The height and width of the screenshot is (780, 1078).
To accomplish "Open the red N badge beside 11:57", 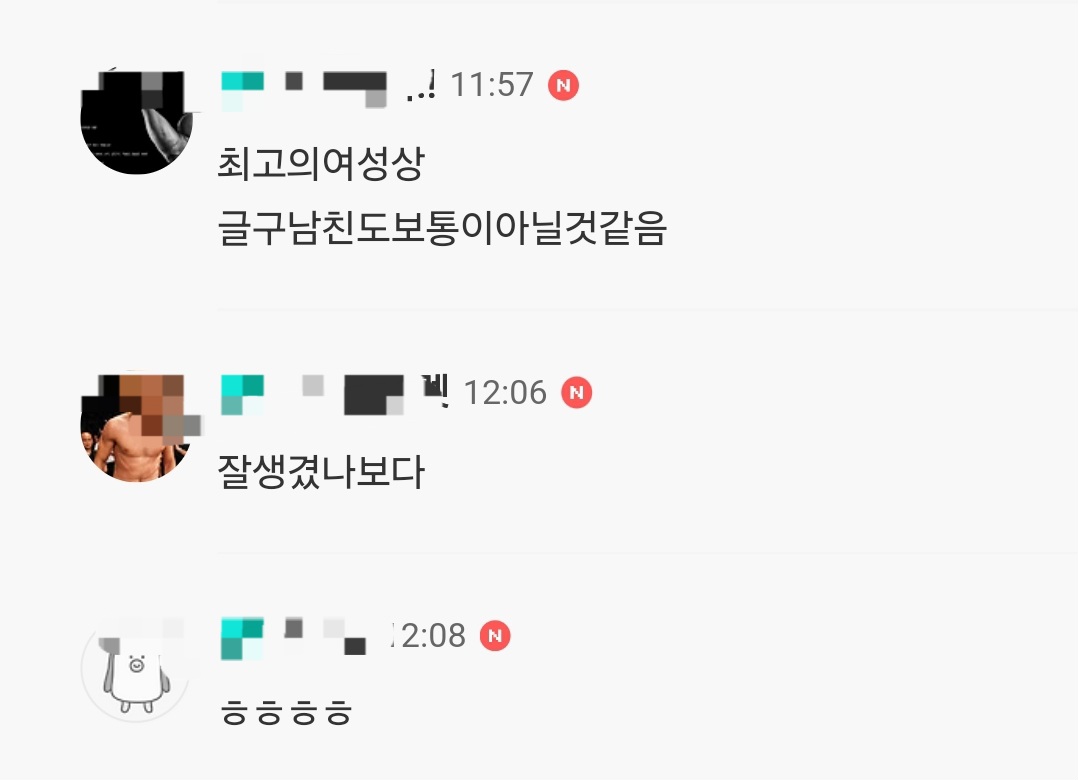I will coord(563,85).
